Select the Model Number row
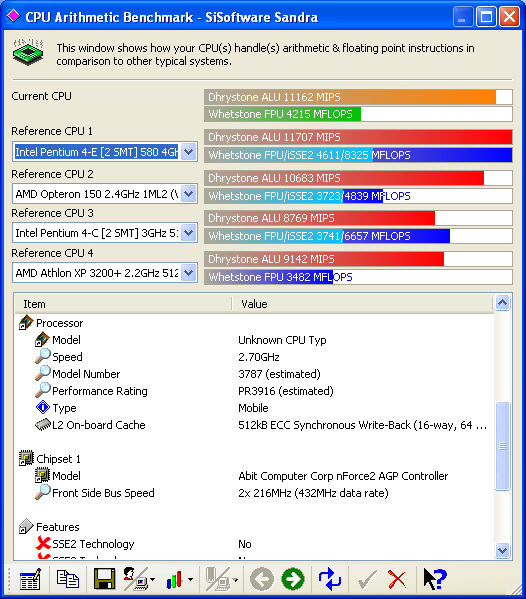The width and height of the screenshot is (526, 599). tap(254, 374)
